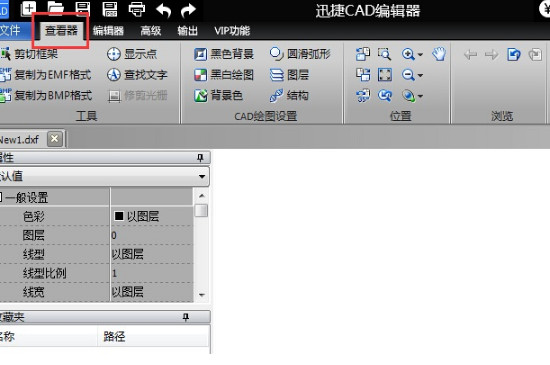Click the fit to window icon
This screenshot has width=550, height=365.
(x=385, y=75)
